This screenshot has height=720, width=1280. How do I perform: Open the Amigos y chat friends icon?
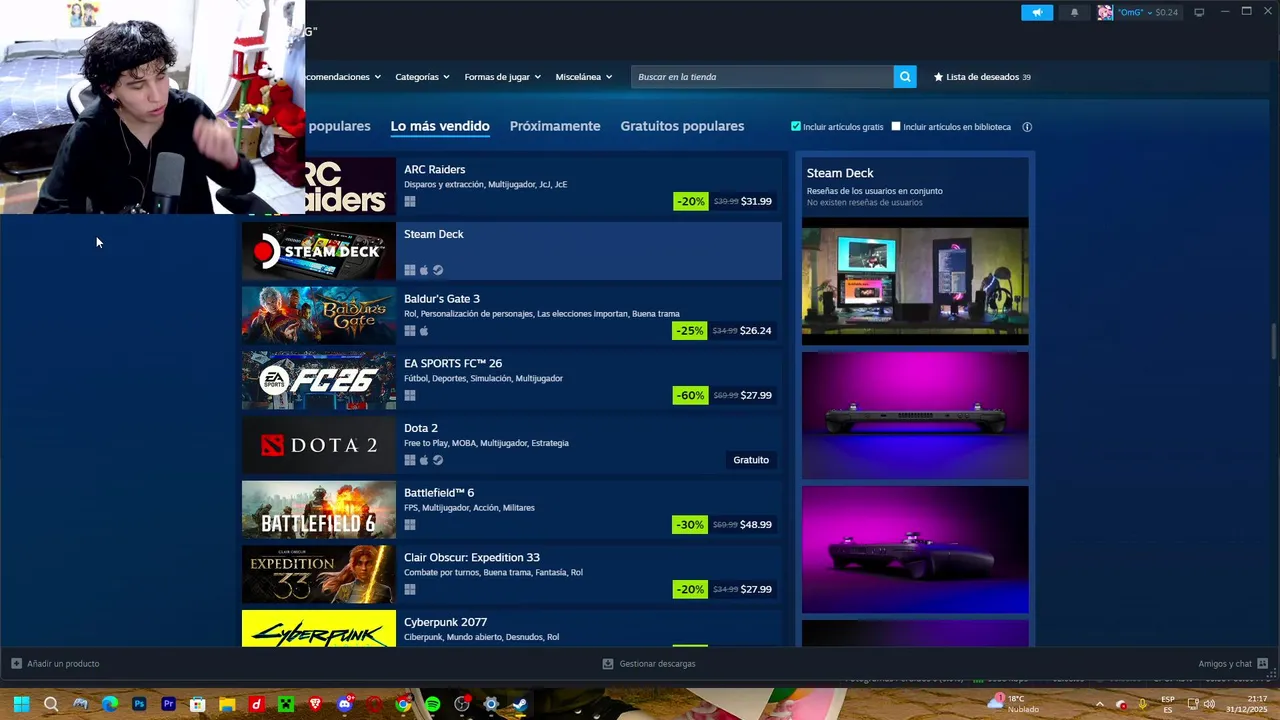(1262, 664)
